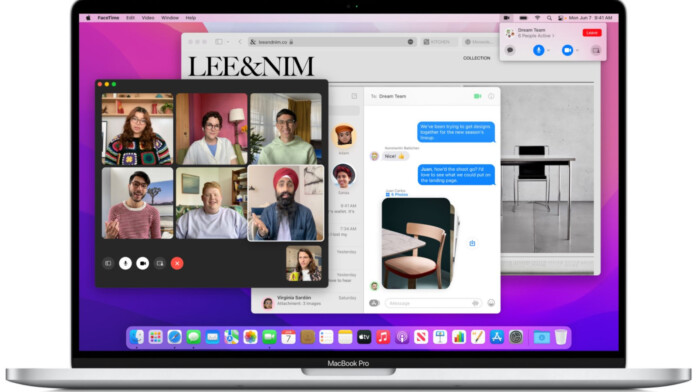The height and width of the screenshot is (392, 696).
Task: Mute microphone in FaceTime call window
Action: click(125, 263)
